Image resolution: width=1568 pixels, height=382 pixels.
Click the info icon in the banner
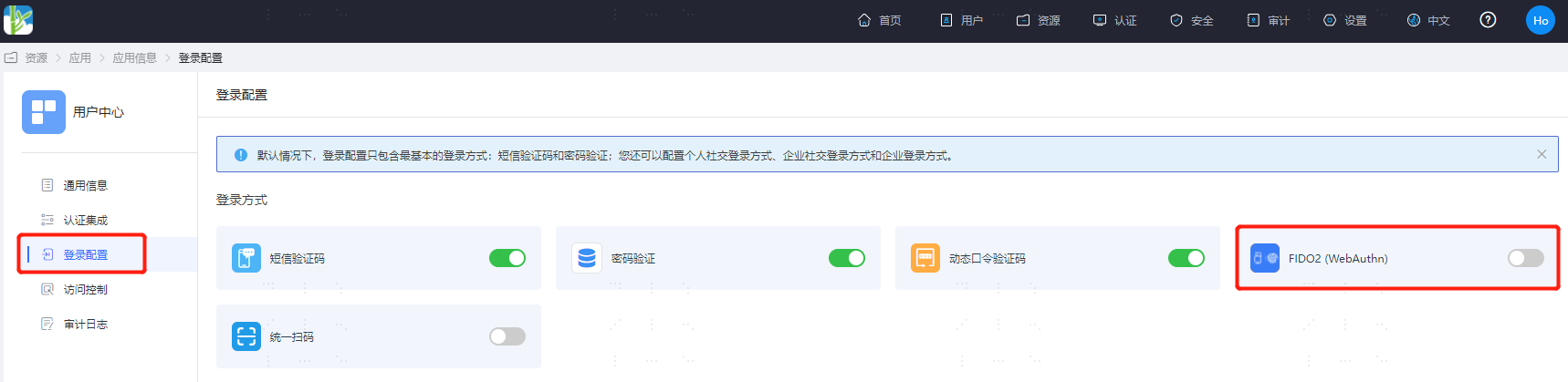pos(241,155)
